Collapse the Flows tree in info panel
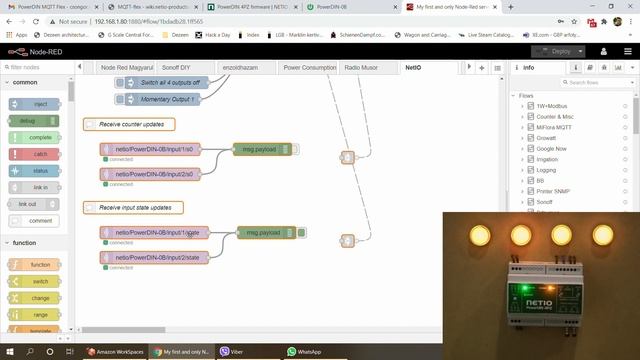640x360 pixels. coord(513,96)
